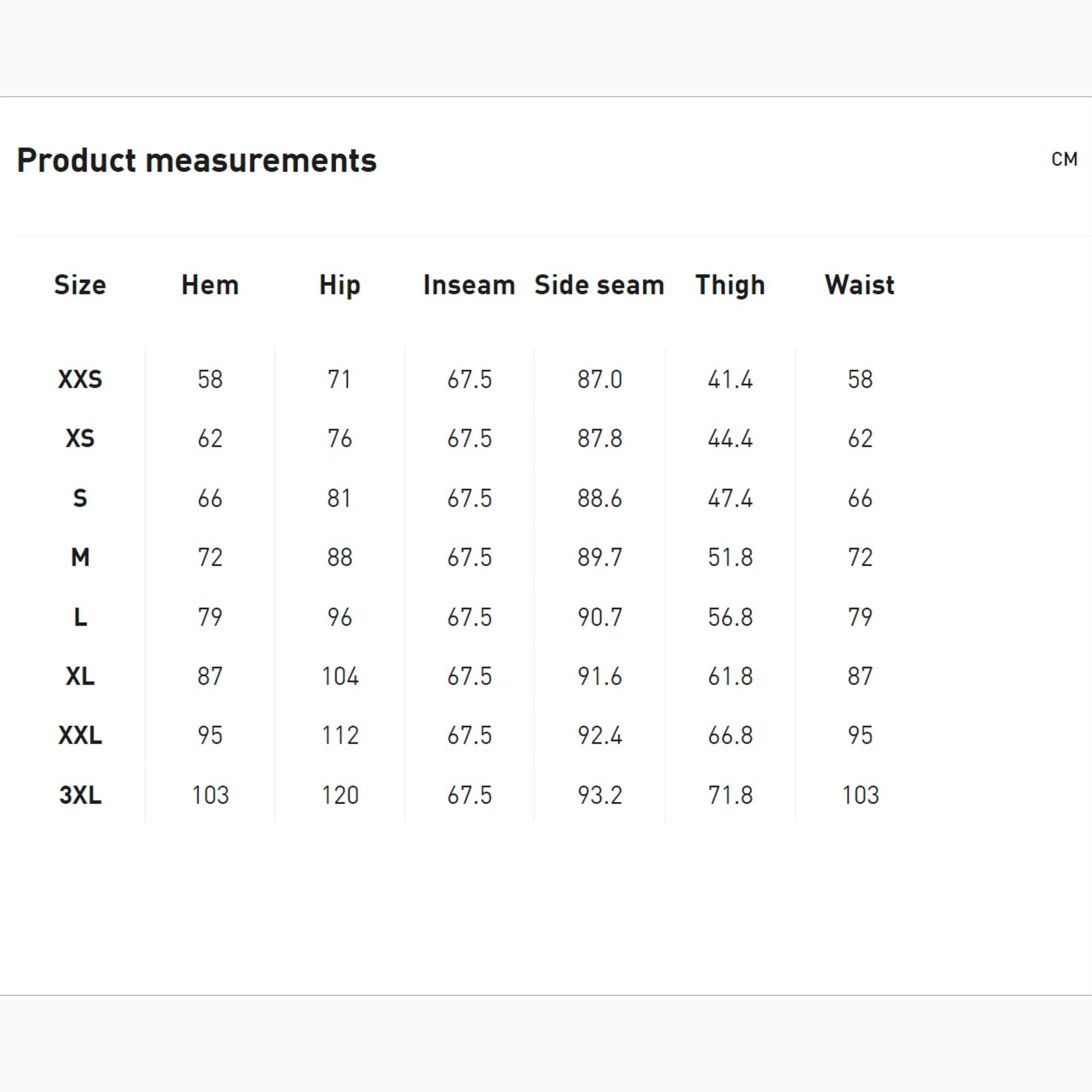1092x1092 pixels.
Task: Click the XXS size row label
Action: point(80,379)
